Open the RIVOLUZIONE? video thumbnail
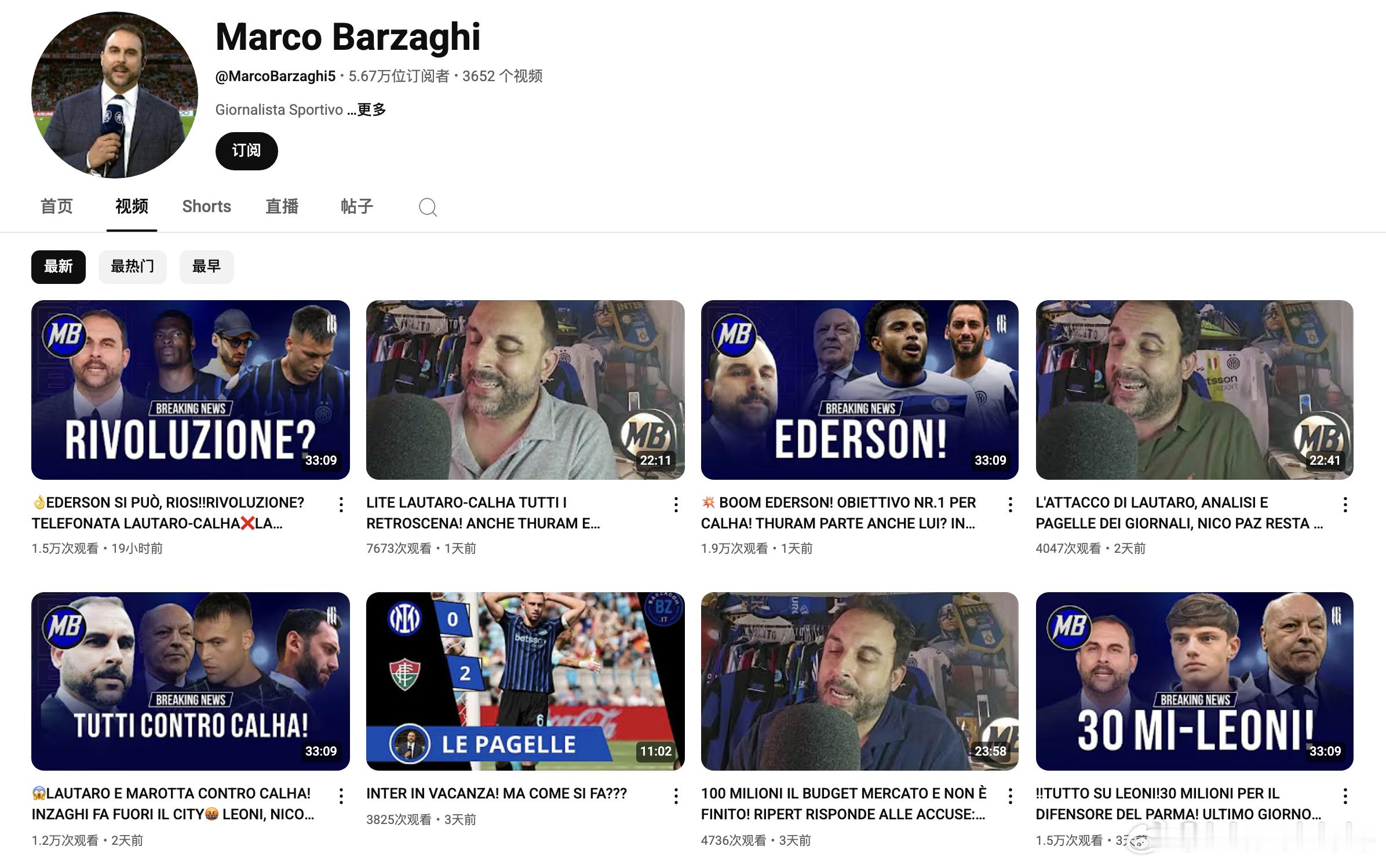The width and height of the screenshot is (1386, 868). point(191,389)
